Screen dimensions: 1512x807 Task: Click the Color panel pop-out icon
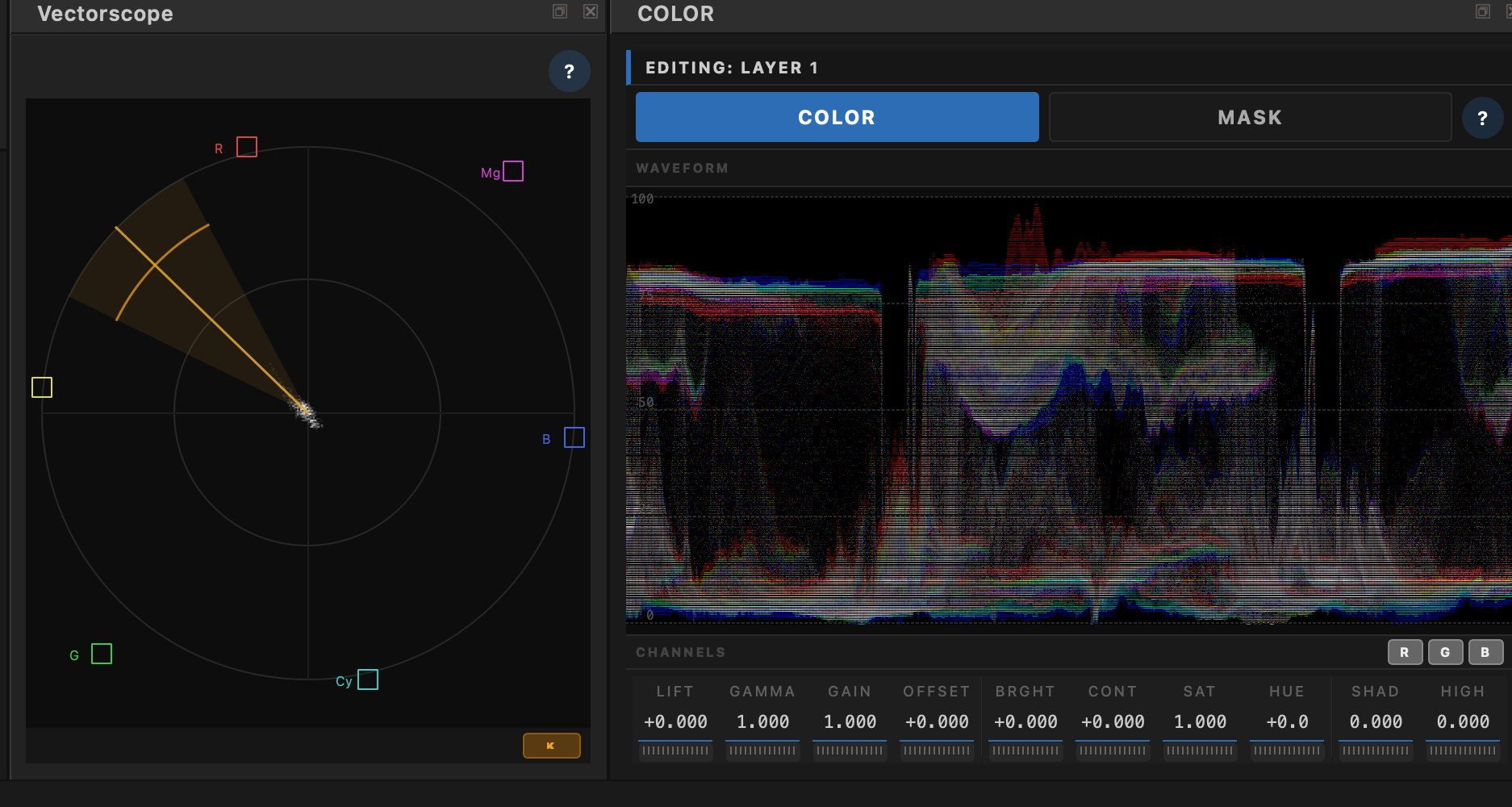click(1483, 11)
